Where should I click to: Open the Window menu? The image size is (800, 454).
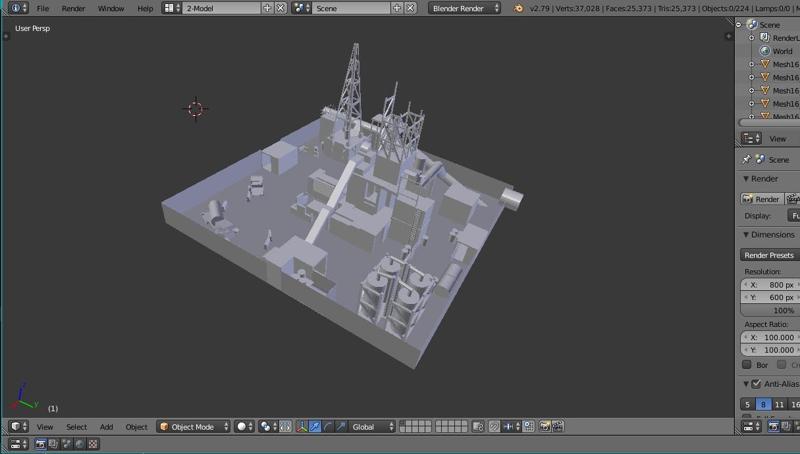point(111,8)
